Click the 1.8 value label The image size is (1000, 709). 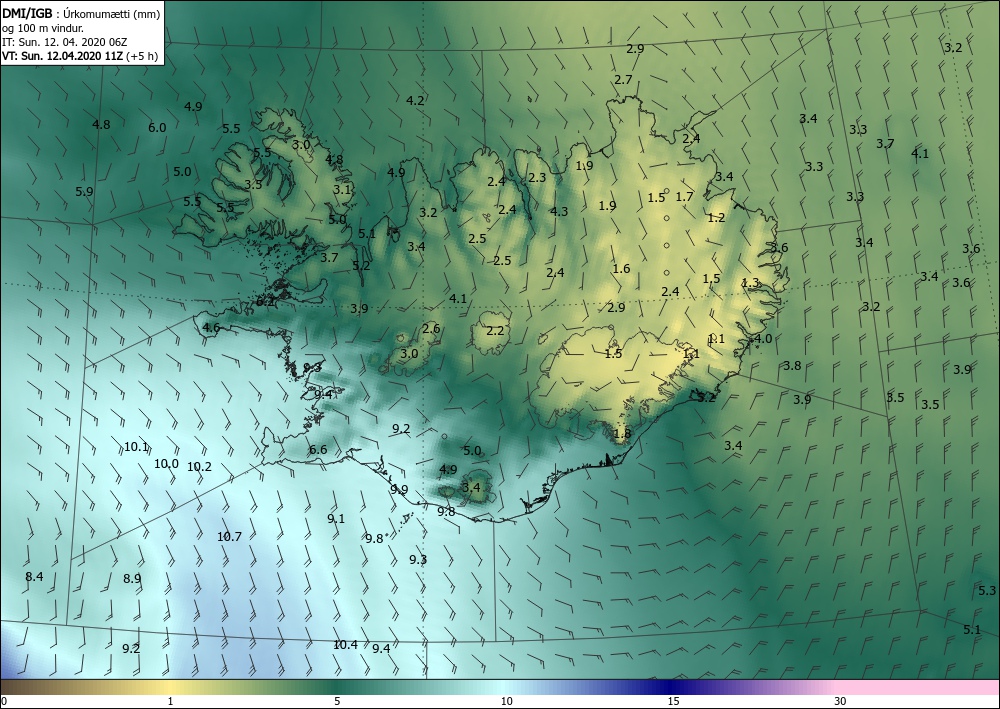click(622, 434)
